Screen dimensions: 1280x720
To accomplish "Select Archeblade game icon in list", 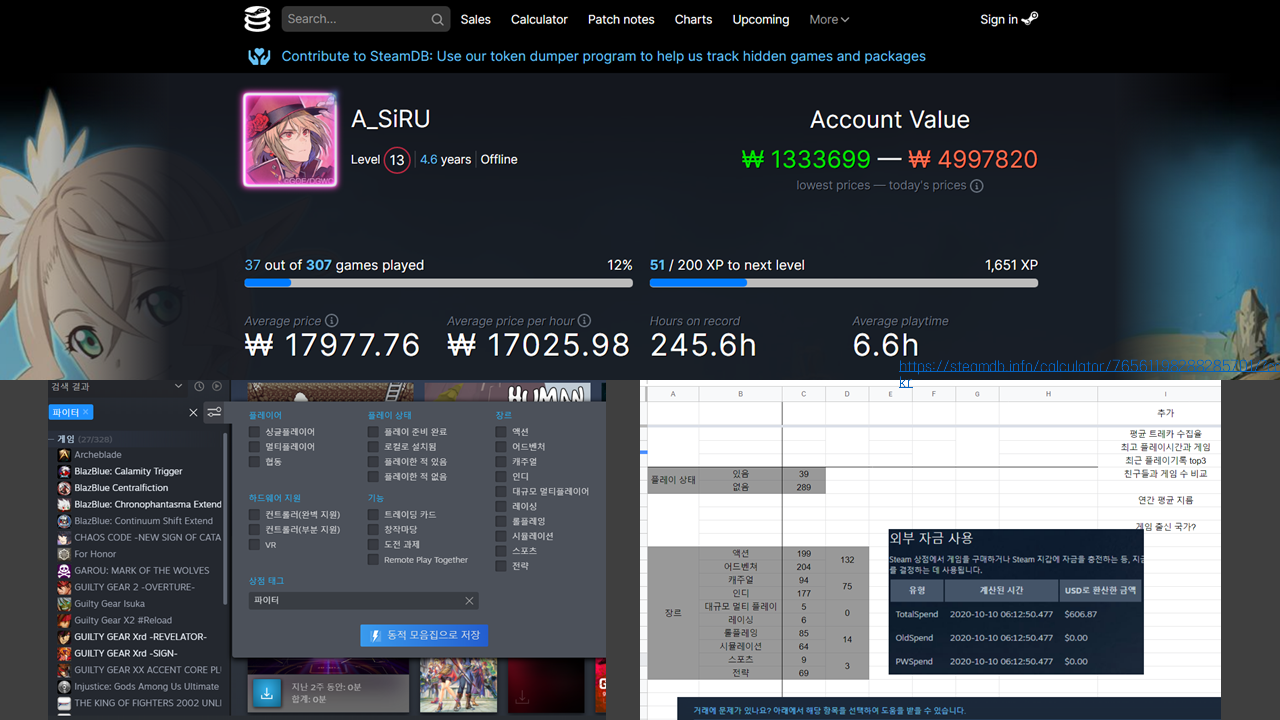I will (x=64, y=455).
